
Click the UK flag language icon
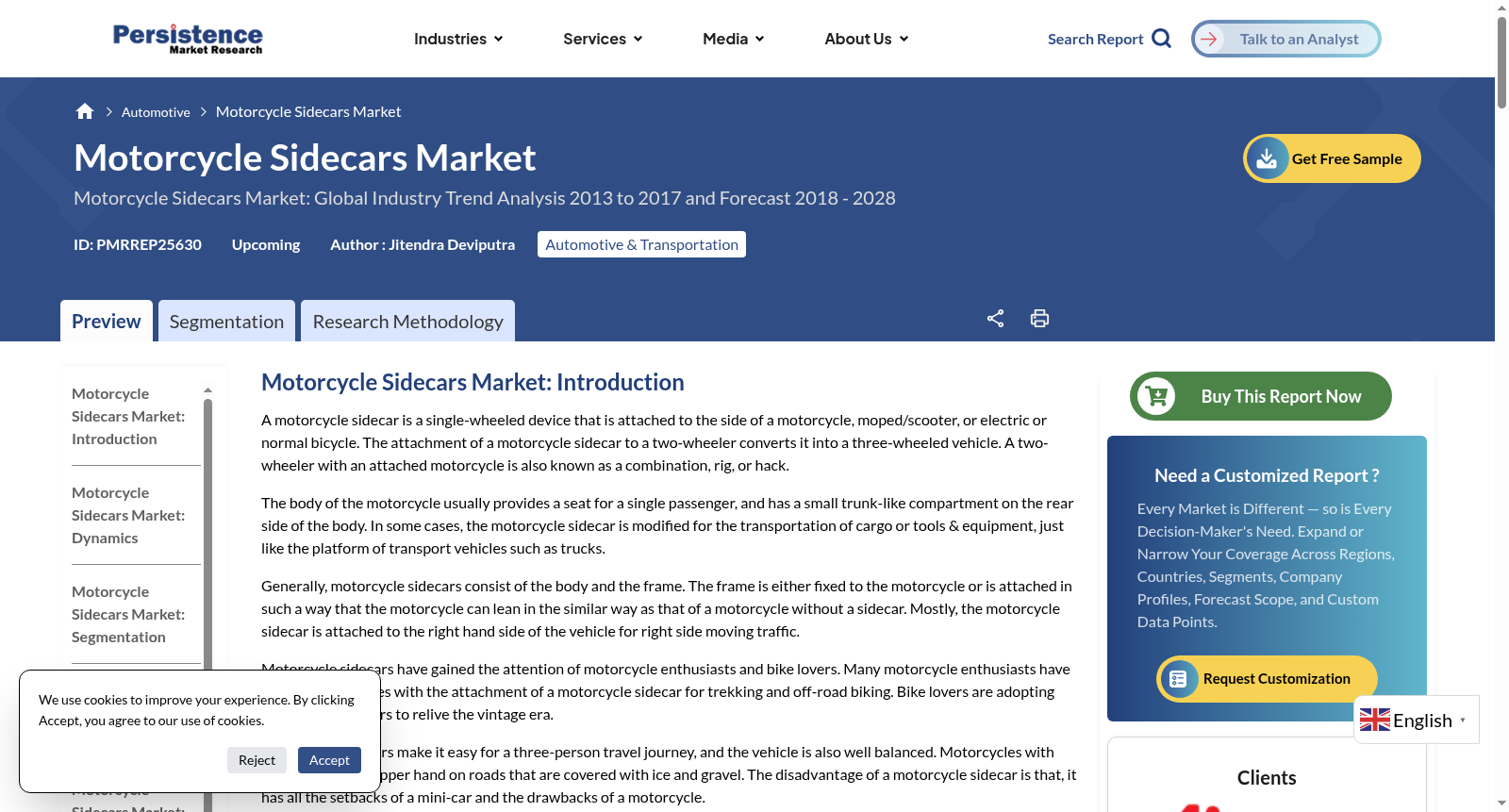[x=1375, y=721]
